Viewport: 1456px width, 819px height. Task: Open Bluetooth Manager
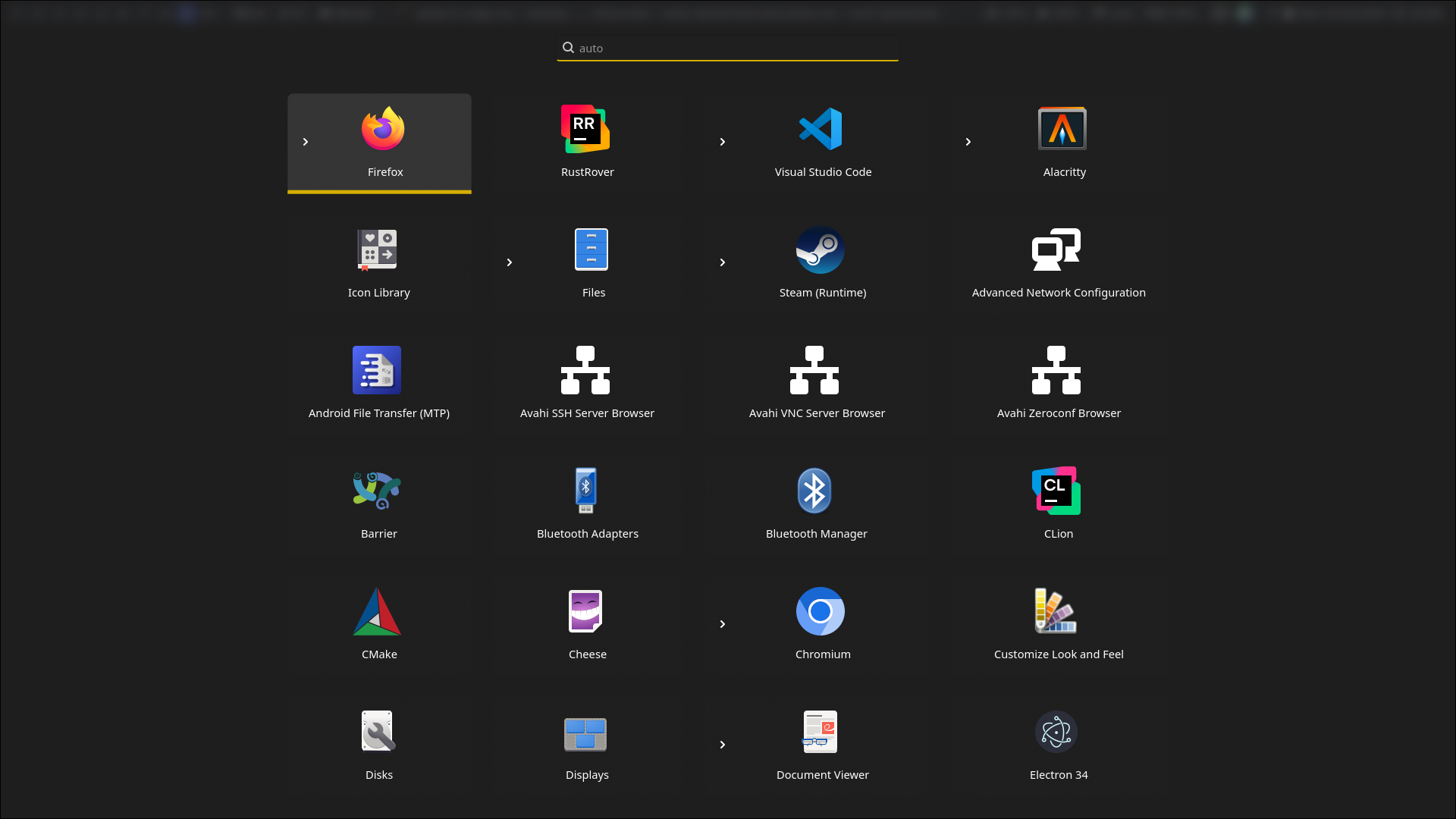tap(814, 491)
